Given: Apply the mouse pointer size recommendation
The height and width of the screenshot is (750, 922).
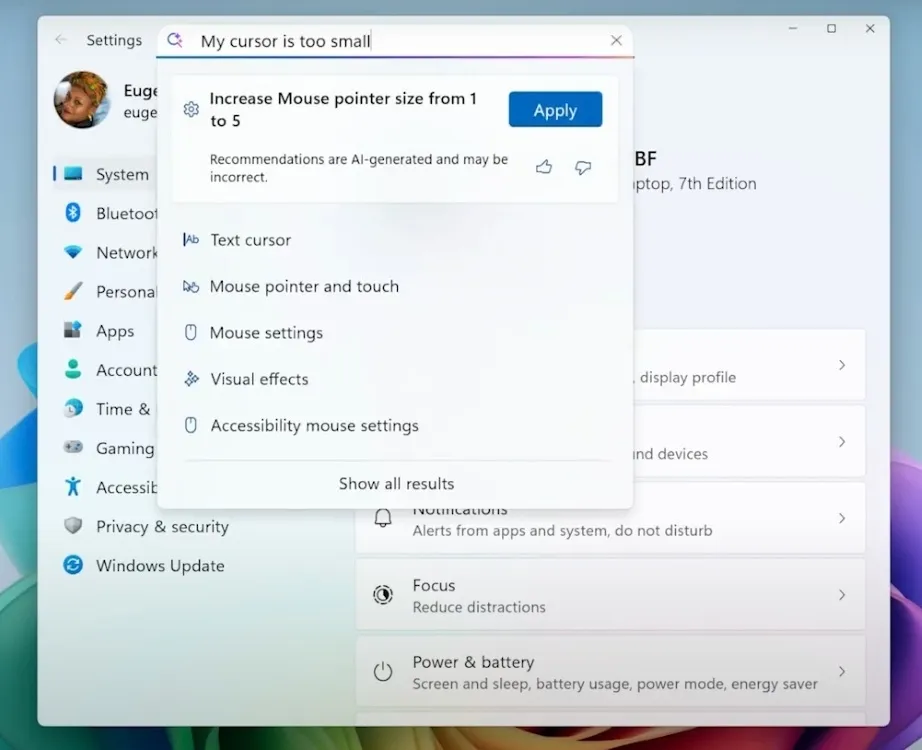Looking at the screenshot, I should (555, 110).
